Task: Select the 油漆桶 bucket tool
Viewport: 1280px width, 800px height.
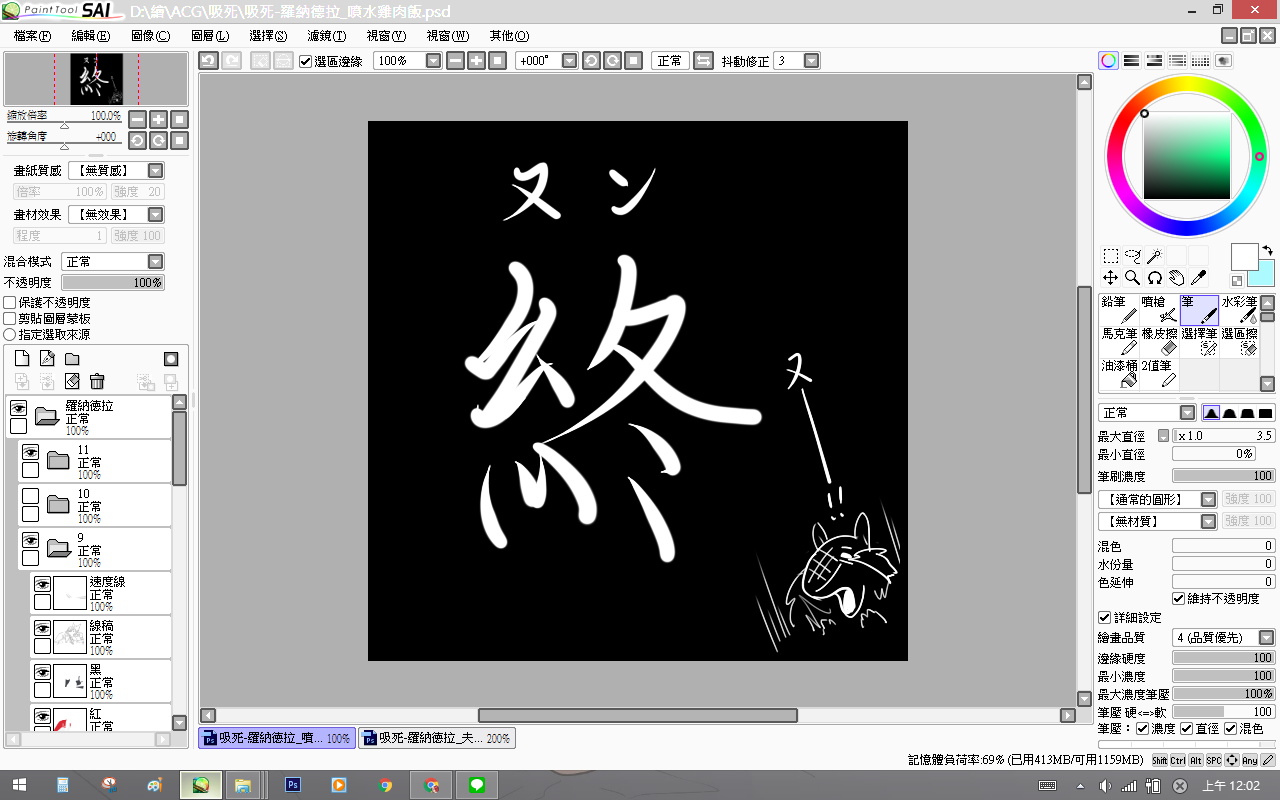Action: click(x=1119, y=374)
